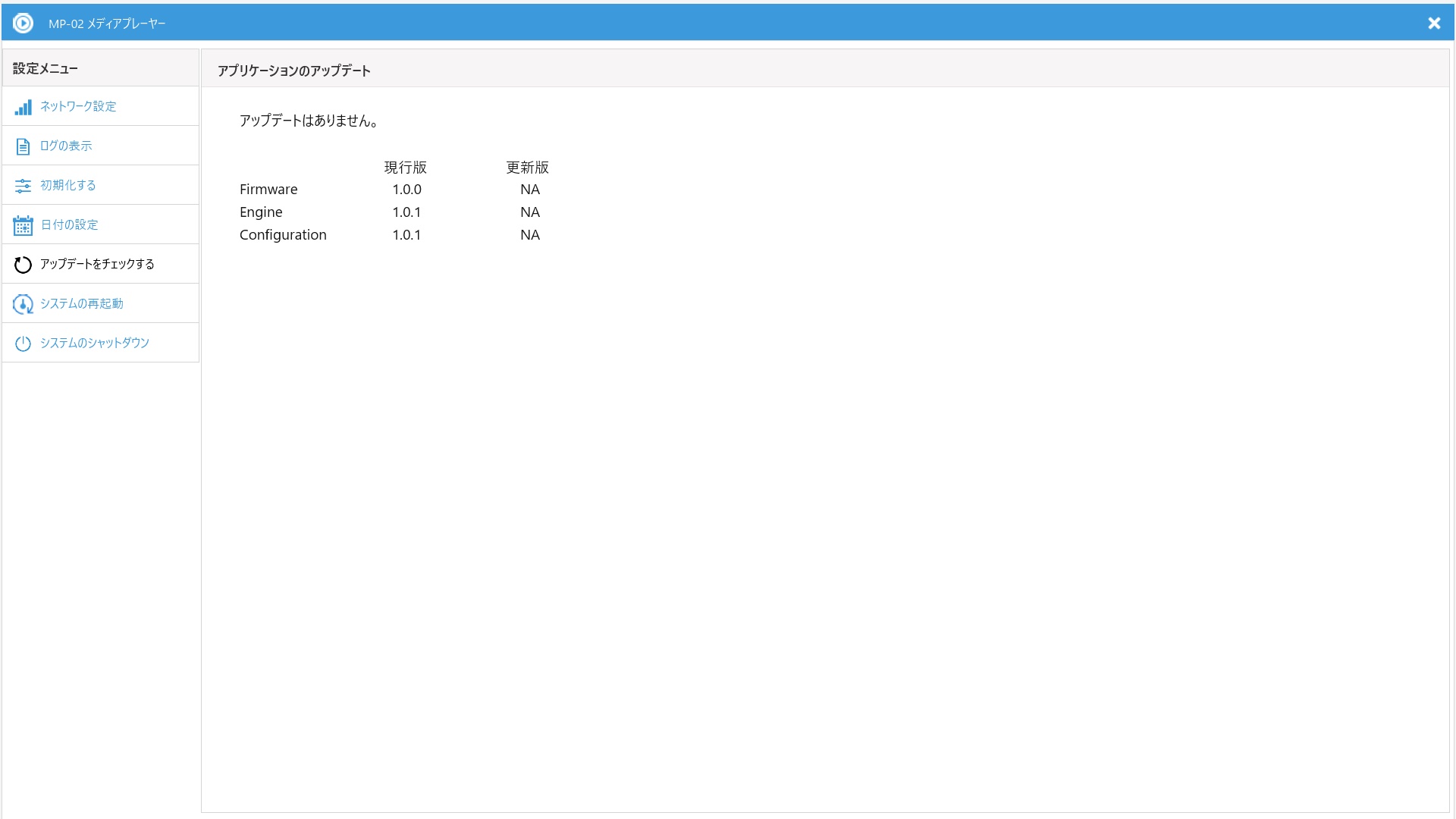Click the network signal bars icon
This screenshot has width=1456, height=819.
coord(23,107)
